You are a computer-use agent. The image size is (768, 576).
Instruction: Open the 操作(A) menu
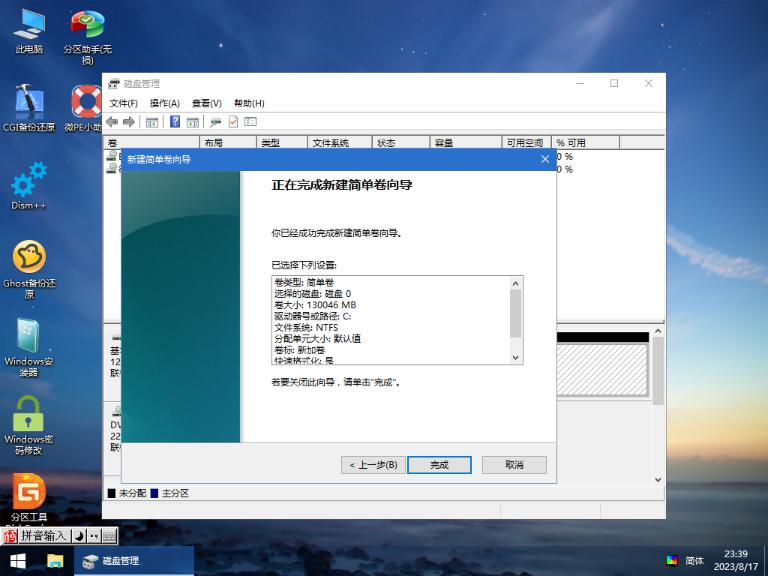[164, 103]
